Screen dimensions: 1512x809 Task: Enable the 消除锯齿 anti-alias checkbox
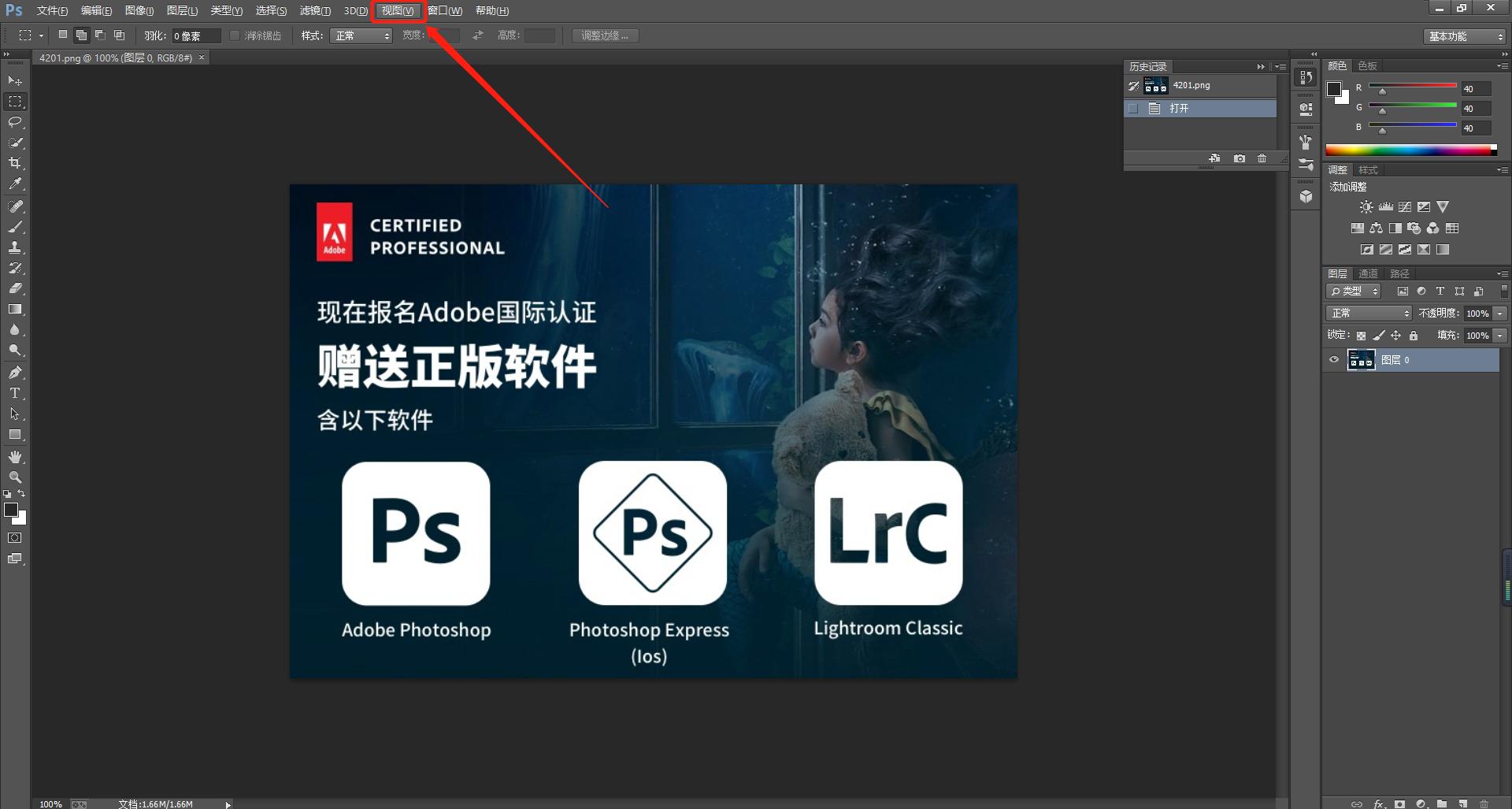point(235,35)
